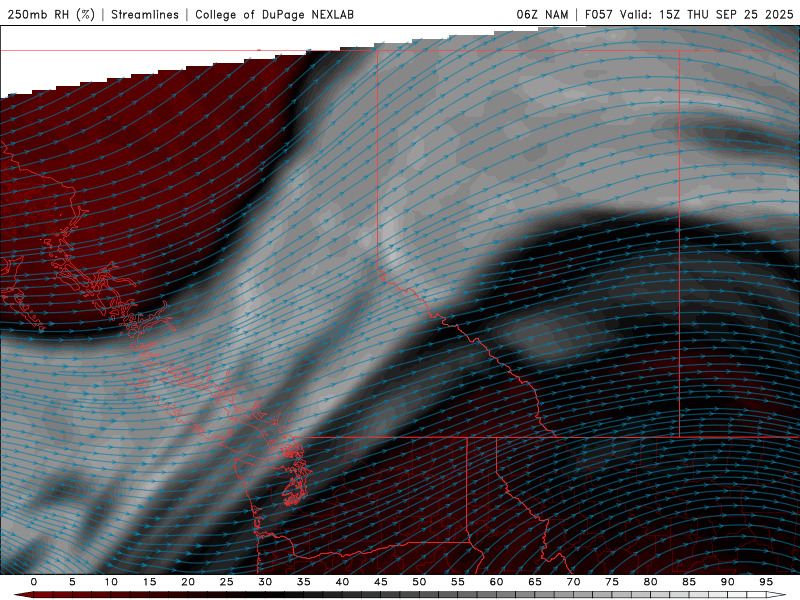This screenshot has height=600, width=800.
Task: Click the colorbar label "55"
Action: coord(458,582)
